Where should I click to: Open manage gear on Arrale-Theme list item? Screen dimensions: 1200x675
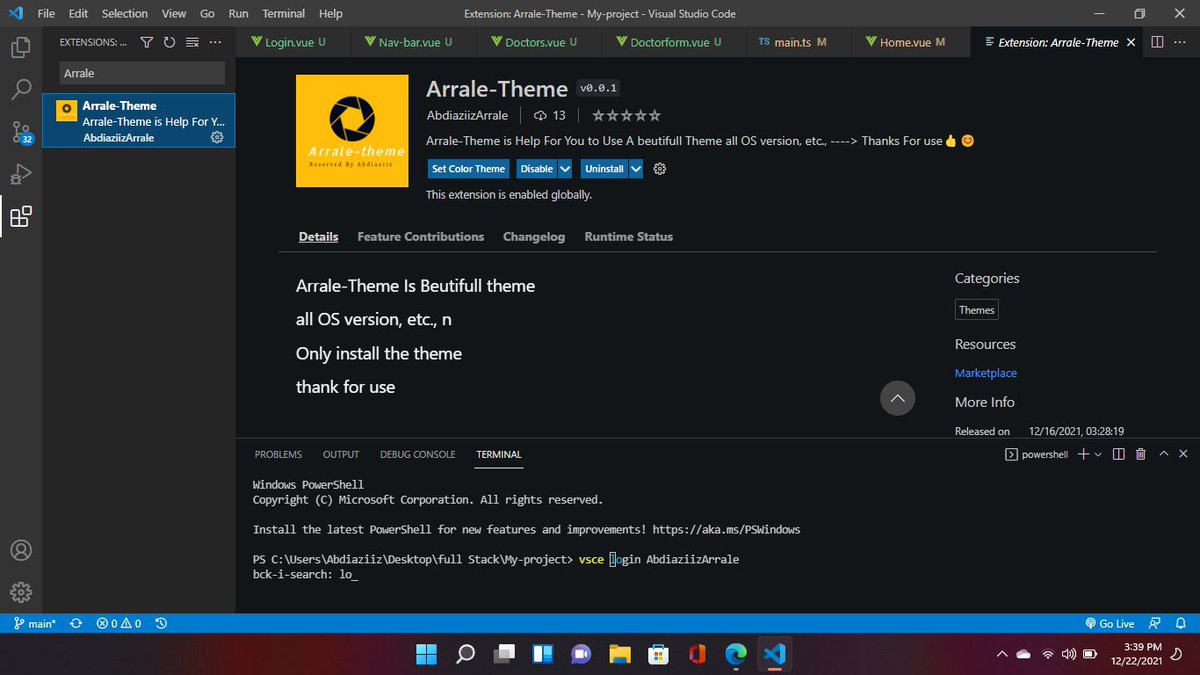coord(216,137)
